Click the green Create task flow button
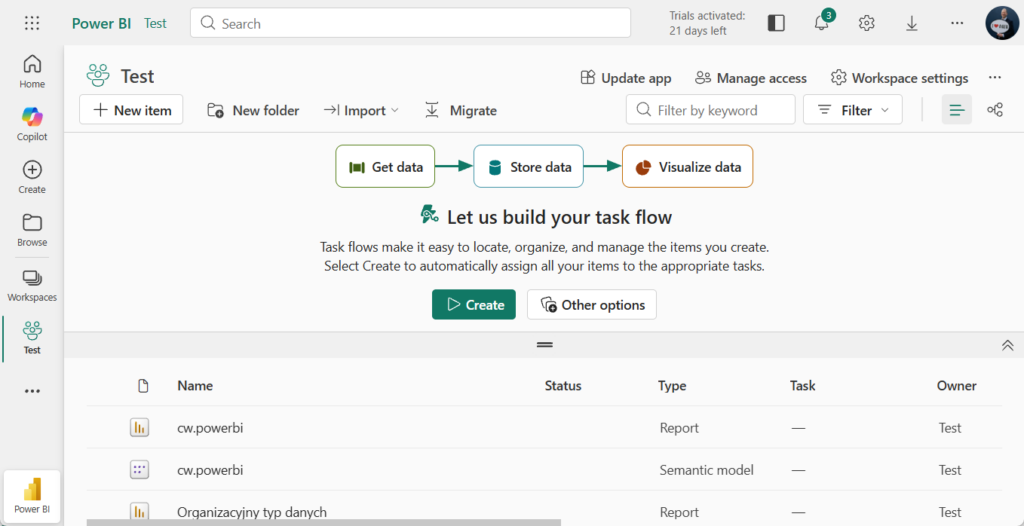The width and height of the screenshot is (1024, 526). (x=473, y=304)
